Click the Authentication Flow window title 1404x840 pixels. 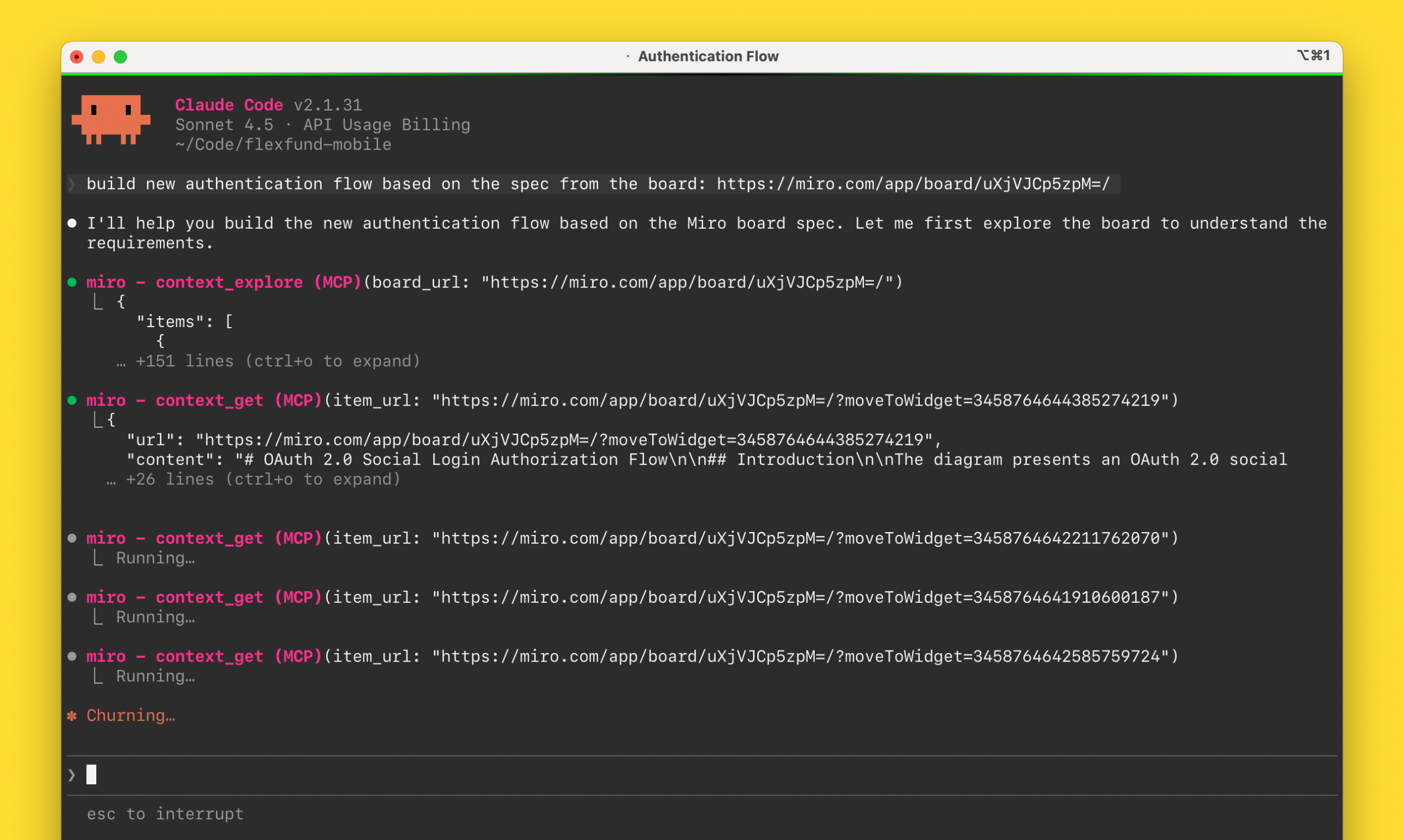click(708, 56)
